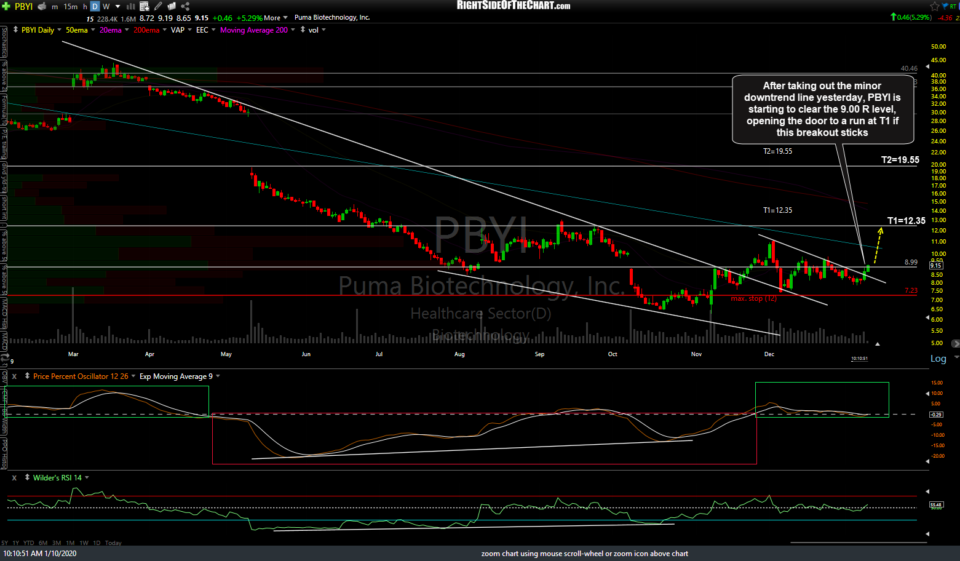
Task: Click the add note/template icon
Action: 144,6
